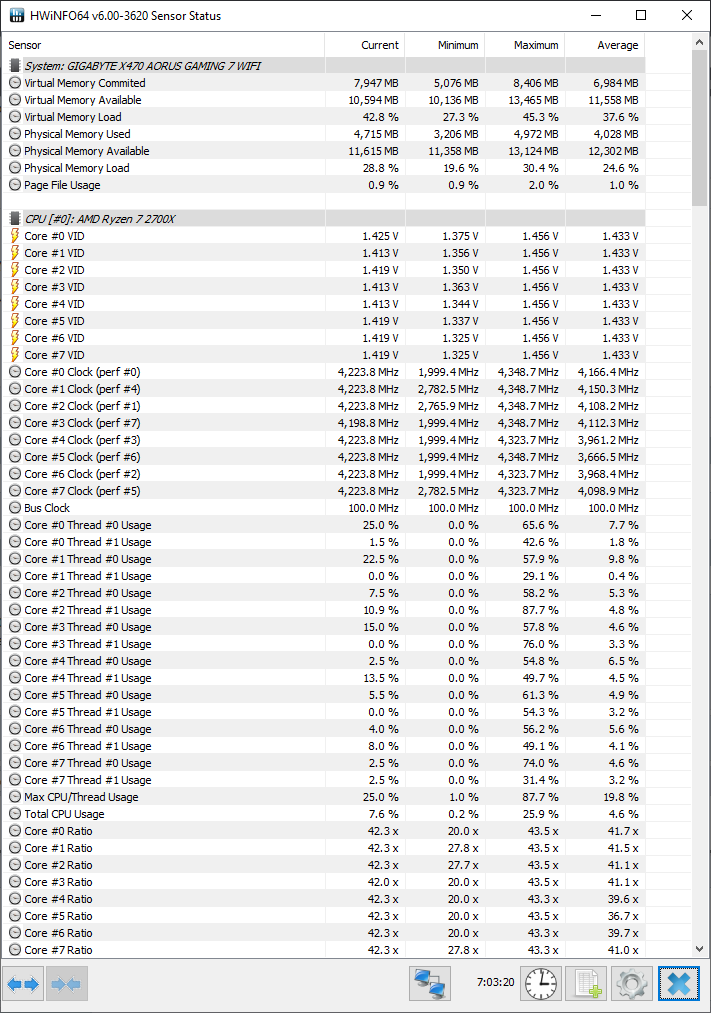Click the HWiNFO64 title bar app icon

(16, 15)
